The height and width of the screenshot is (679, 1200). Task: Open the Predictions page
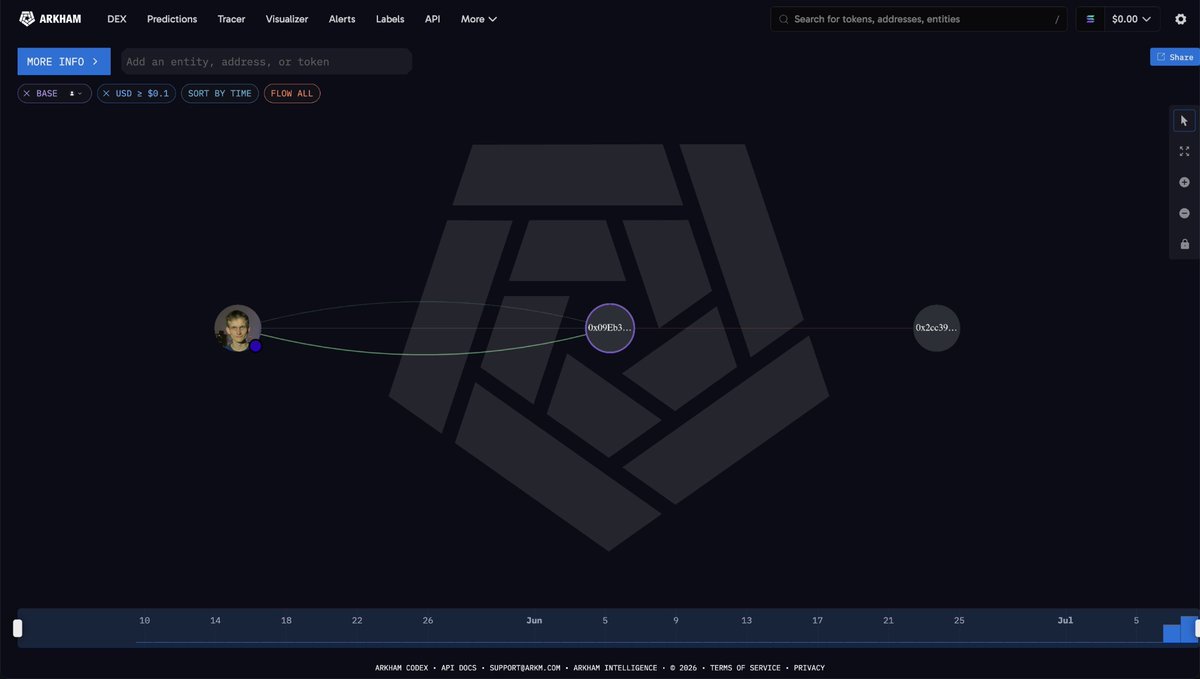tap(172, 19)
